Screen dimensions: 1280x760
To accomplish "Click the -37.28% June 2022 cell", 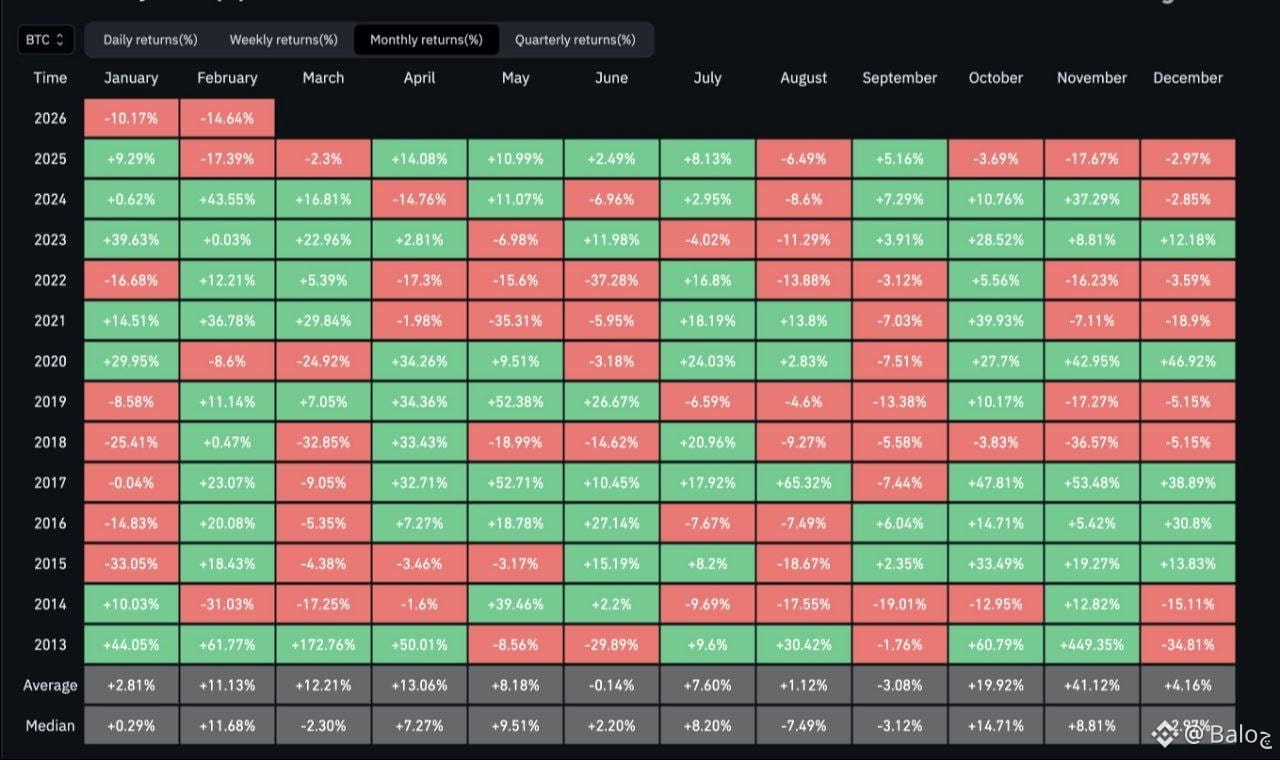I will (x=611, y=280).
